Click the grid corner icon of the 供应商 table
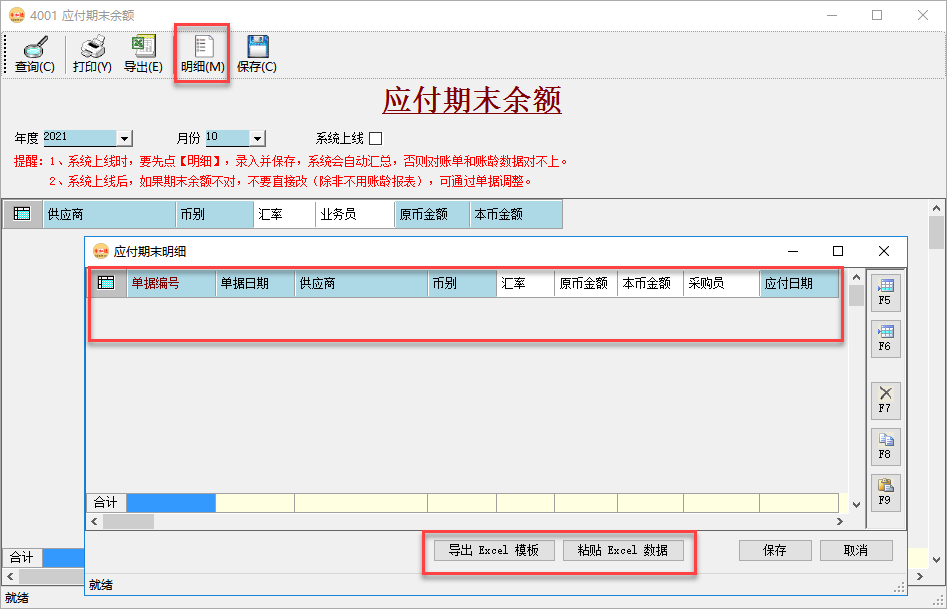Image resolution: width=947 pixels, height=609 pixels. [21, 213]
